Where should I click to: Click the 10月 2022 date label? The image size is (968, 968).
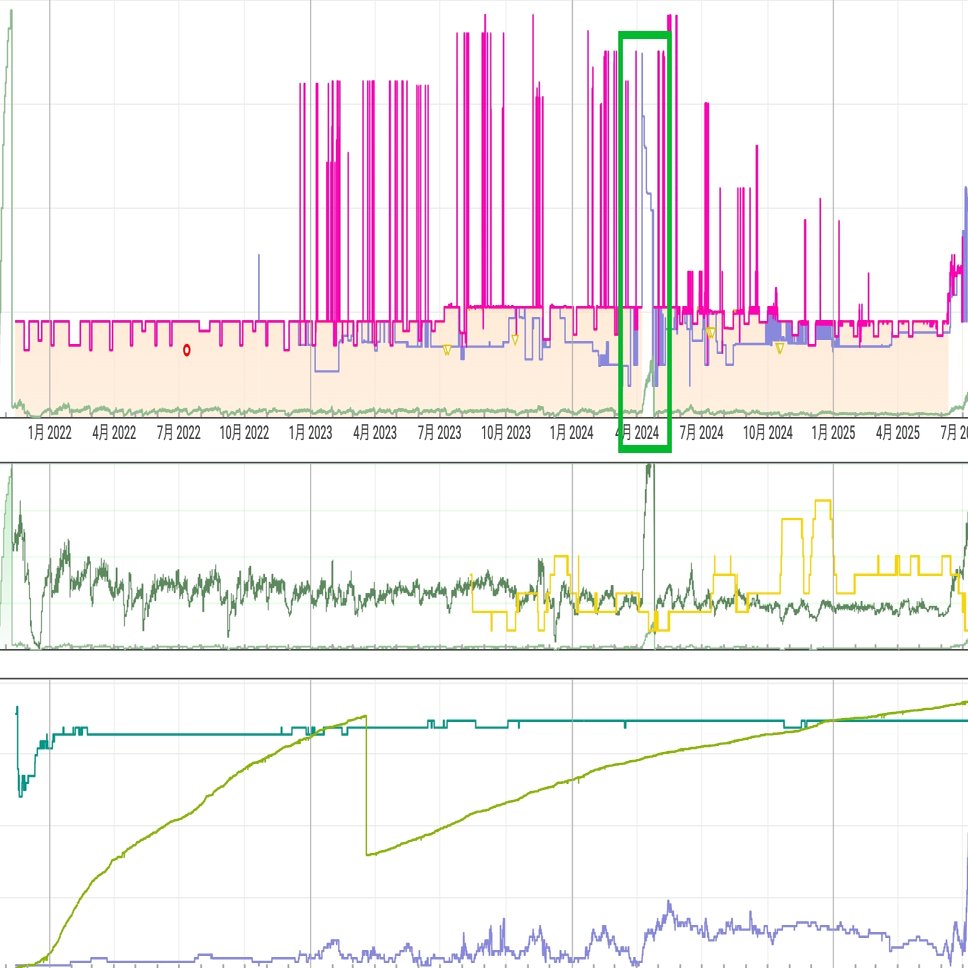[x=244, y=433]
